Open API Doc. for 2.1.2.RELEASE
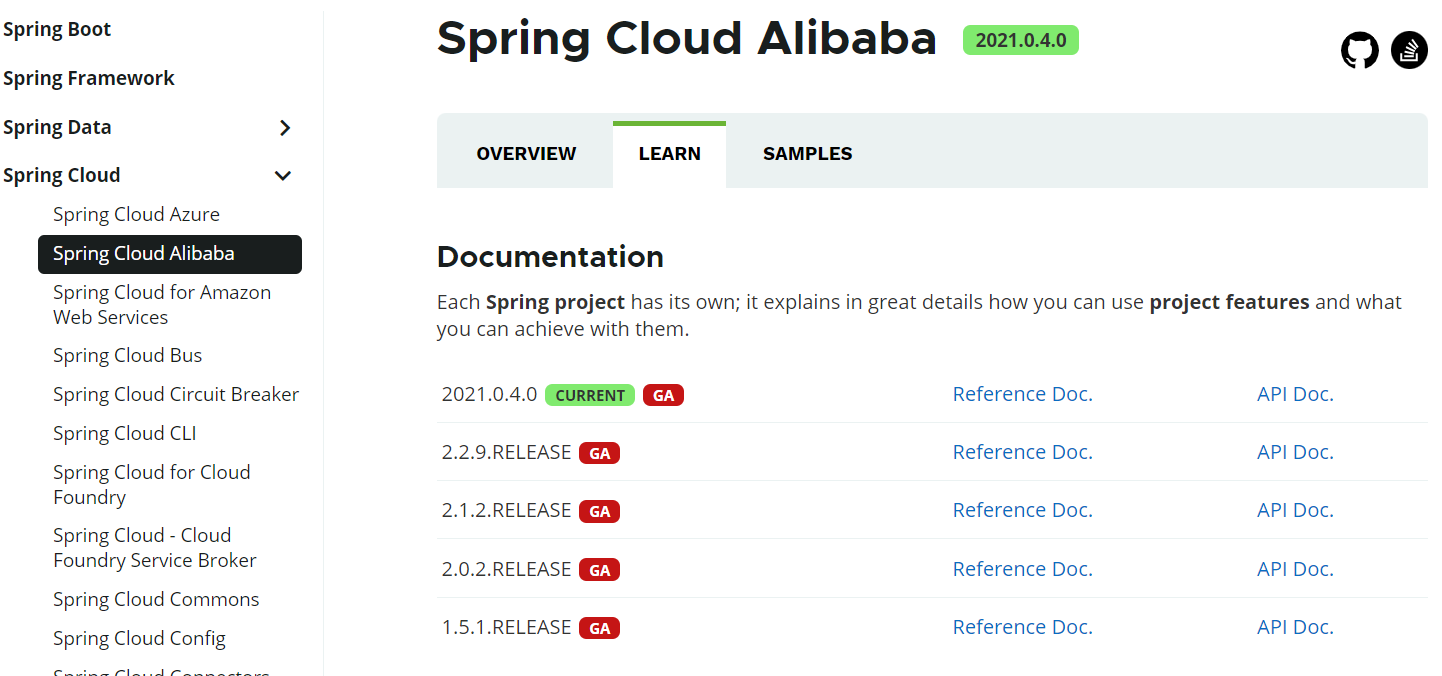 pyautogui.click(x=1295, y=510)
